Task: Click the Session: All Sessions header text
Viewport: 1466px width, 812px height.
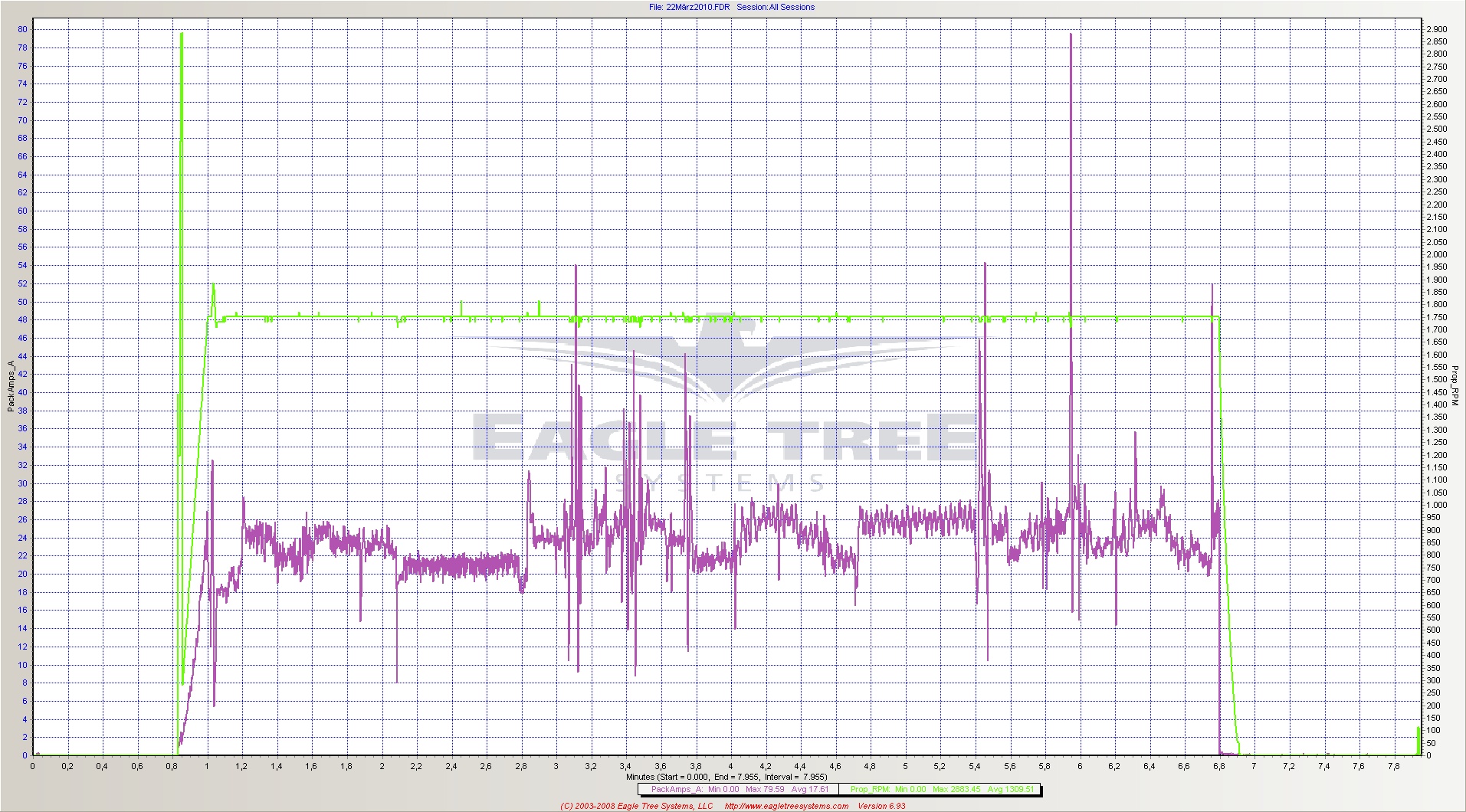Action: (x=776, y=7)
